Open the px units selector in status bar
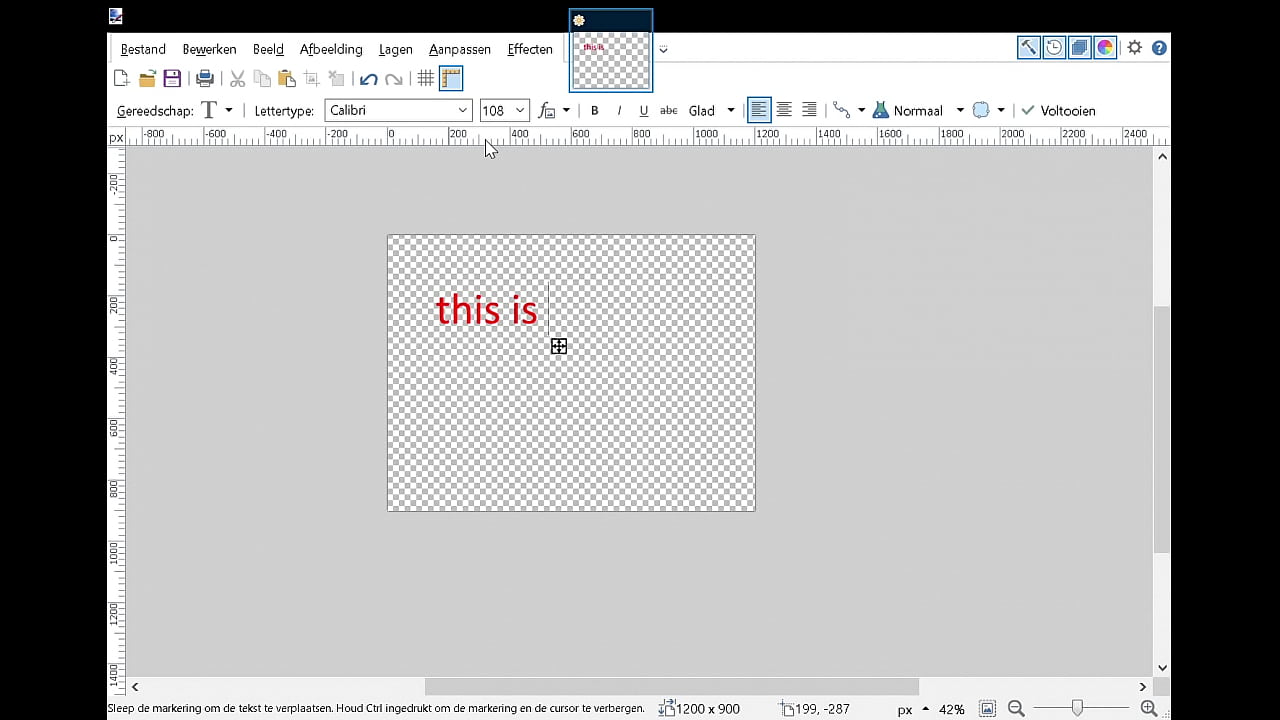This screenshot has width=1280, height=720. click(x=912, y=709)
